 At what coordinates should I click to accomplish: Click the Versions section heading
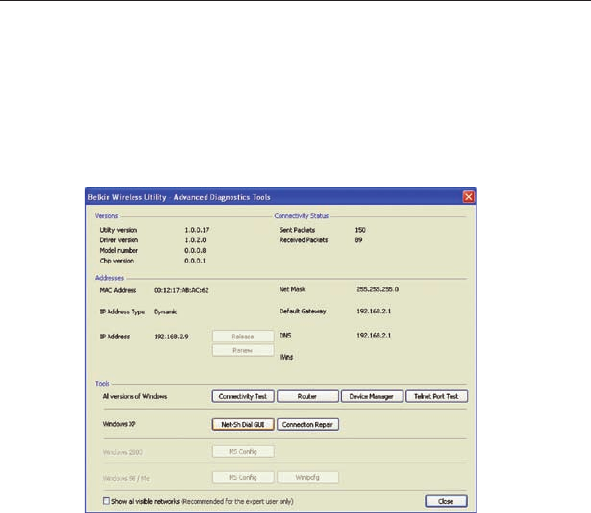point(106,216)
